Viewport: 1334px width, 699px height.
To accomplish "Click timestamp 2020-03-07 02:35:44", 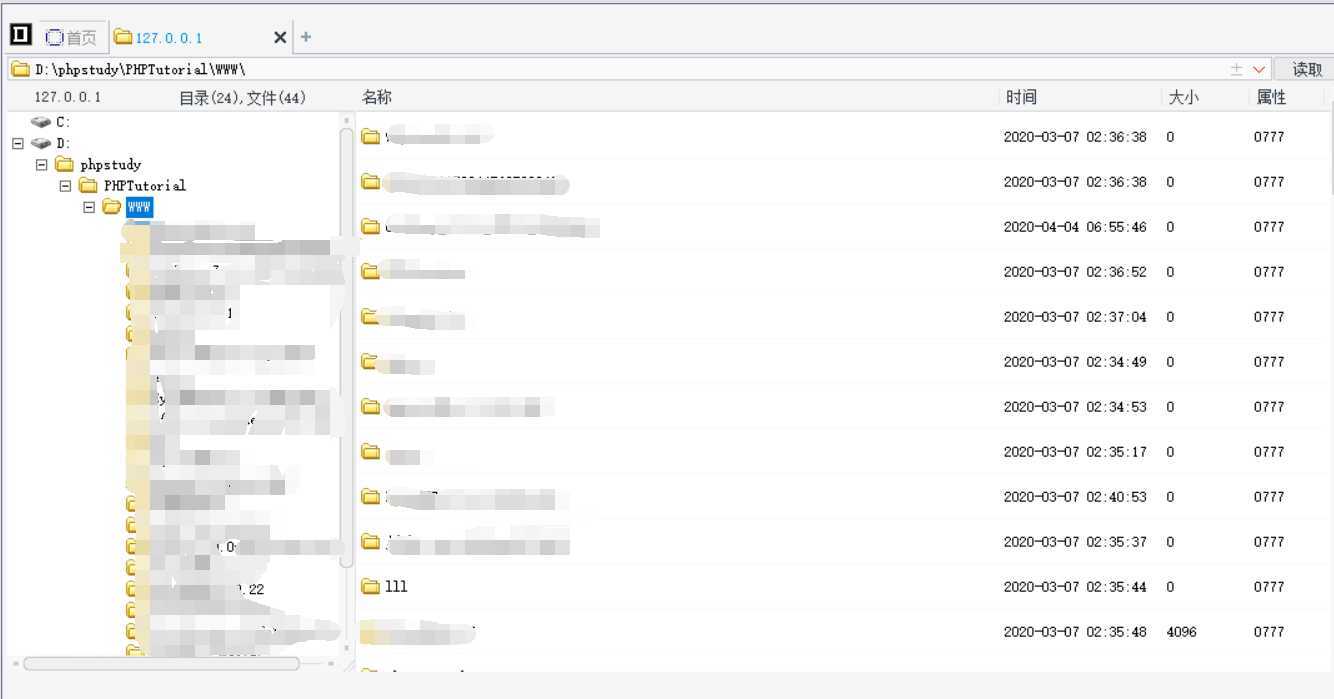I will tap(1075, 587).
